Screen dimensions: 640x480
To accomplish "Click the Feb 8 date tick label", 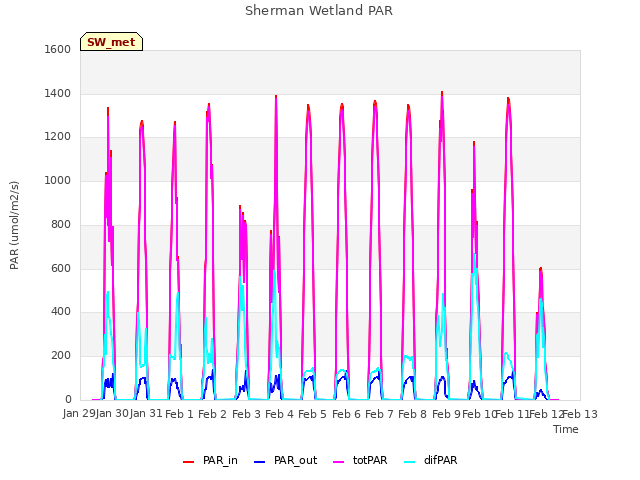I will coord(413,414).
